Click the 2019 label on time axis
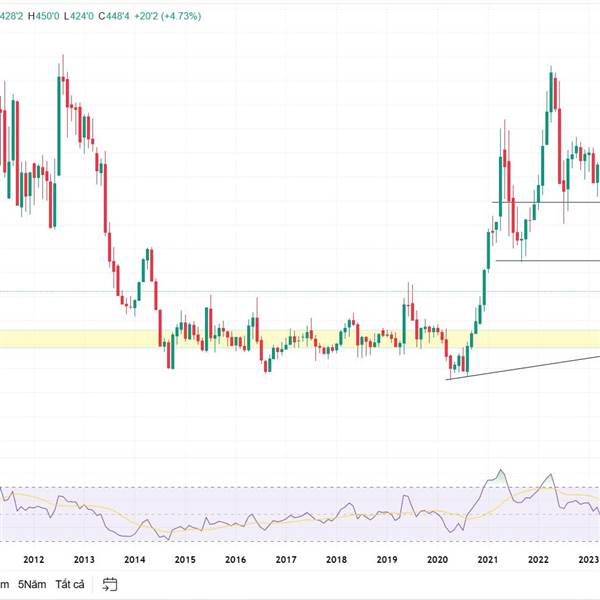Viewport: 600px width, 600px height. click(387, 559)
